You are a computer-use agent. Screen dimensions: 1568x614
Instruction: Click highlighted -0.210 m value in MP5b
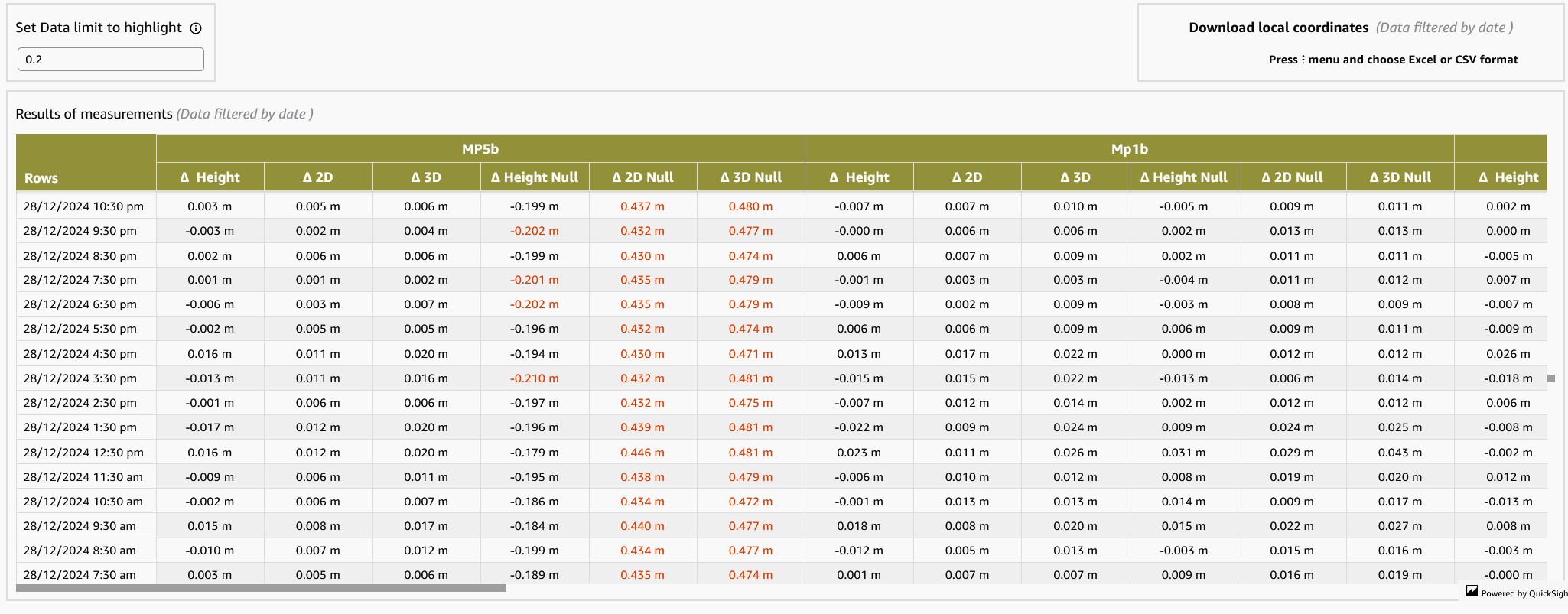coord(534,378)
